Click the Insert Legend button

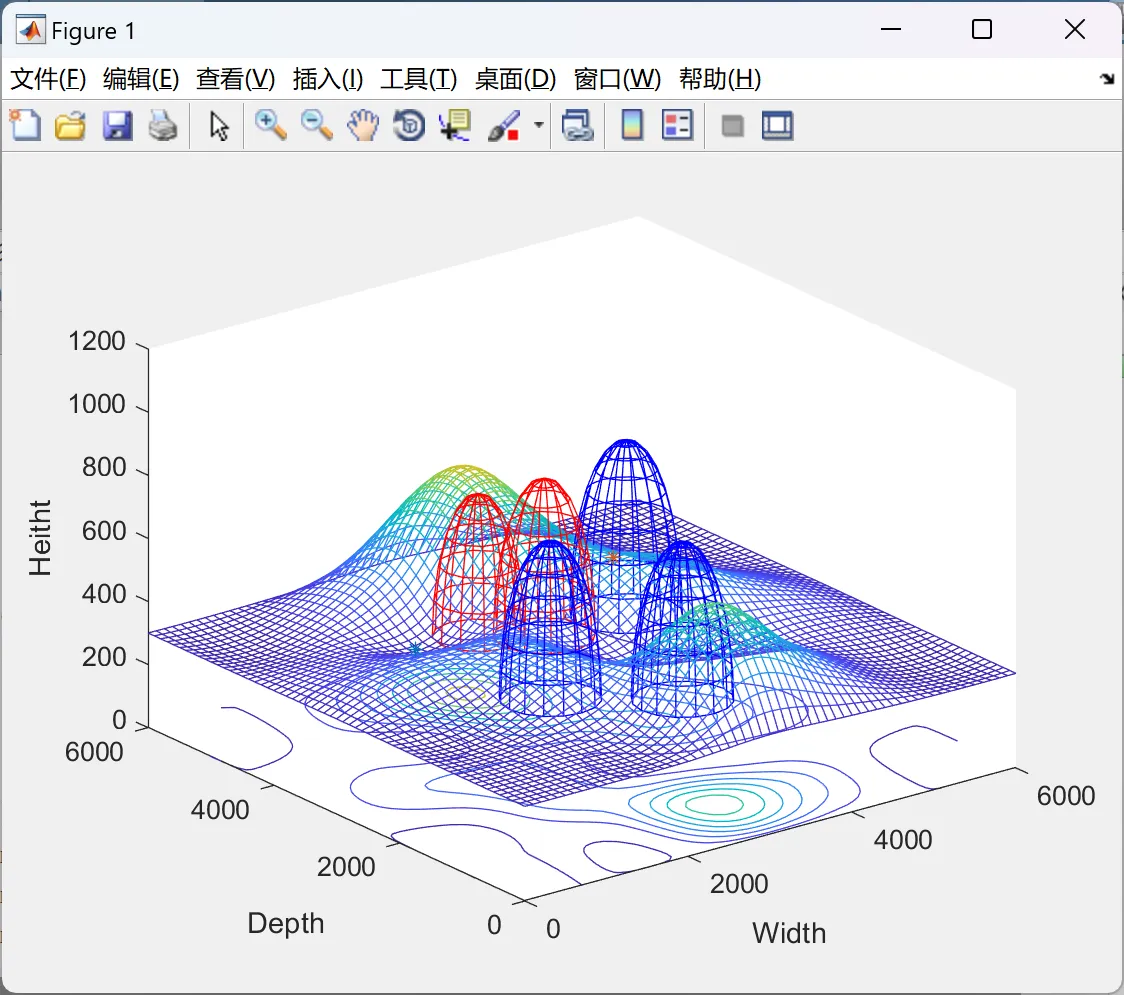pyautogui.click(x=677, y=126)
